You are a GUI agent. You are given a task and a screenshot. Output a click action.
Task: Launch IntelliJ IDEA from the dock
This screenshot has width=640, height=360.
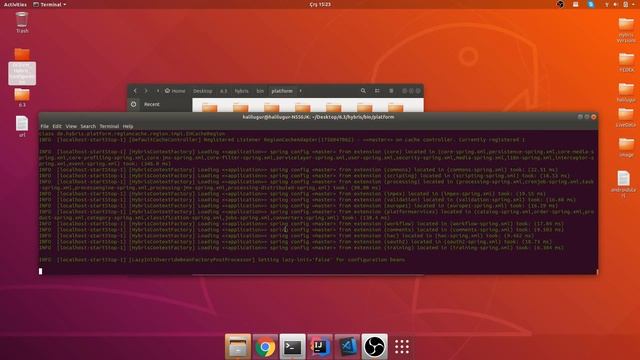(320, 347)
